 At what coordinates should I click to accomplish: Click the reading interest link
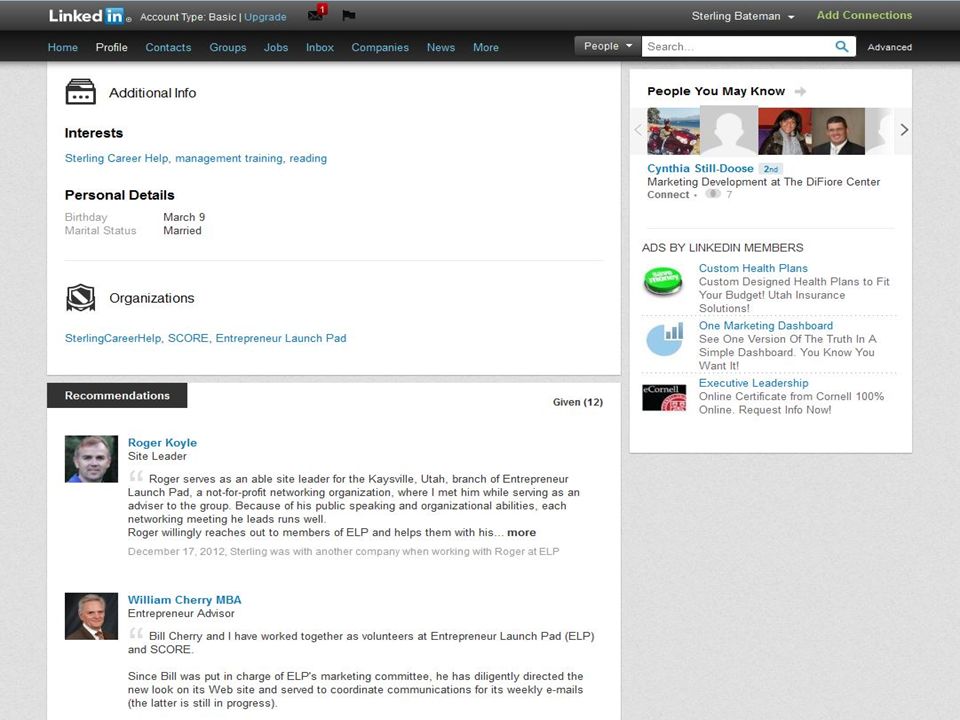[x=308, y=158]
